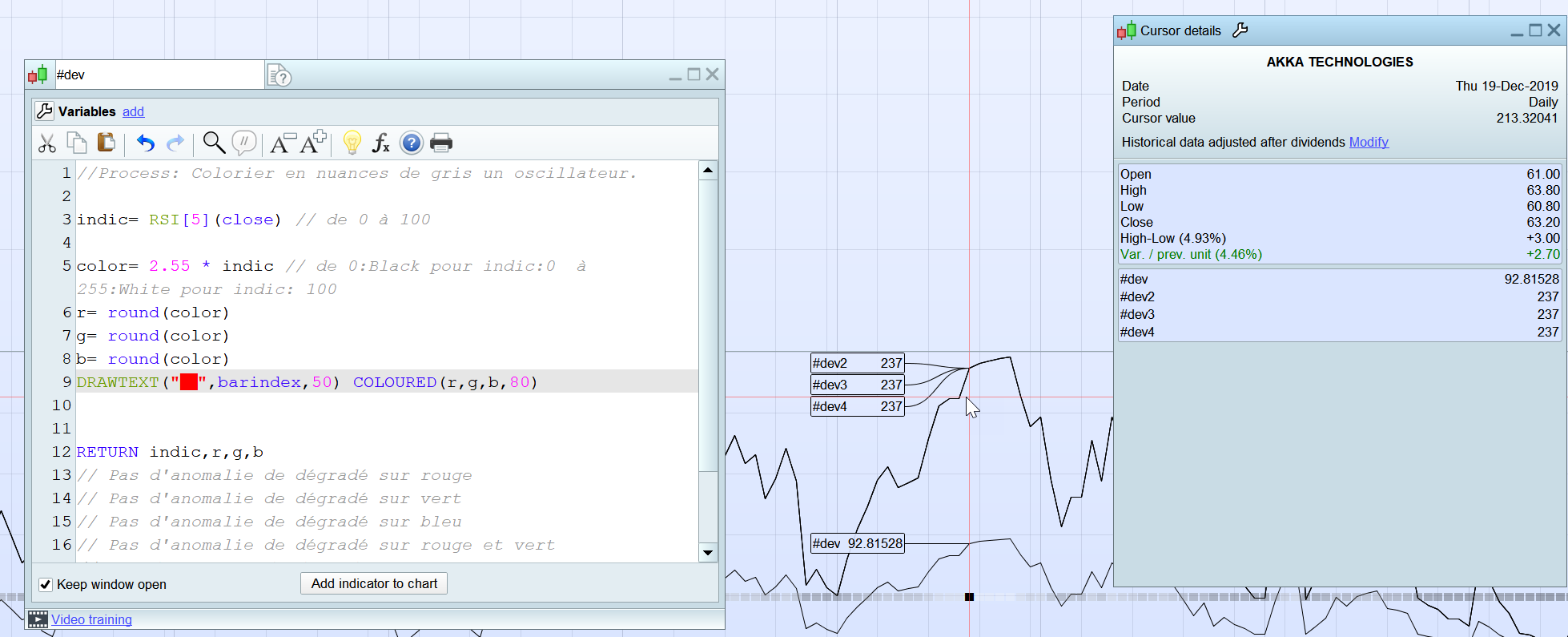Open the Video training link
This screenshot has width=1568, height=637.
click(91, 619)
